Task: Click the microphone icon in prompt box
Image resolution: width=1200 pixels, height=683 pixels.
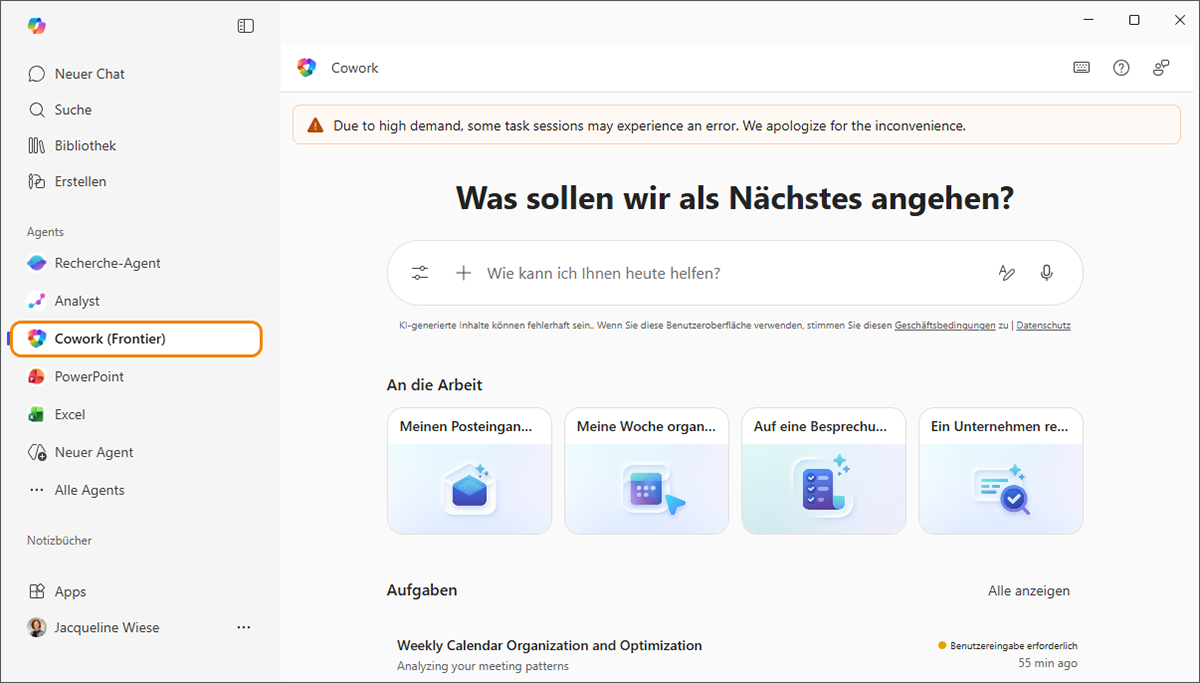Action: click(1046, 273)
